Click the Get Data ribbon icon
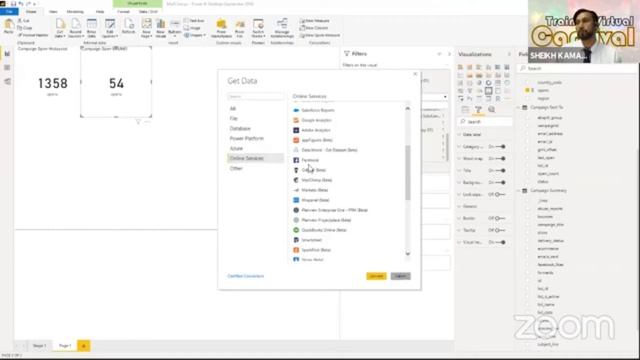The height and width of the screenshot is (360, 640). click(x=60, y=28)
